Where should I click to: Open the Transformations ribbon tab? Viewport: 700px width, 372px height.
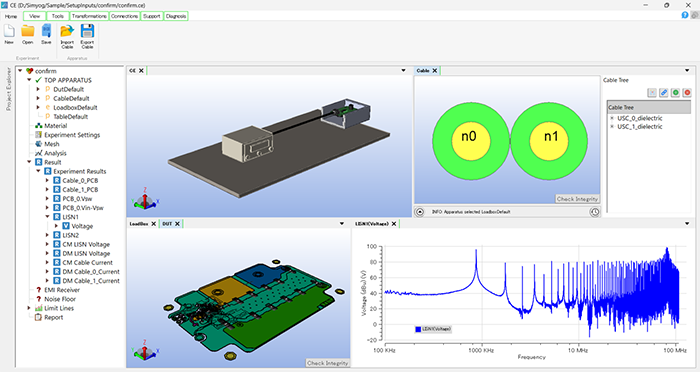click(89, 16)
